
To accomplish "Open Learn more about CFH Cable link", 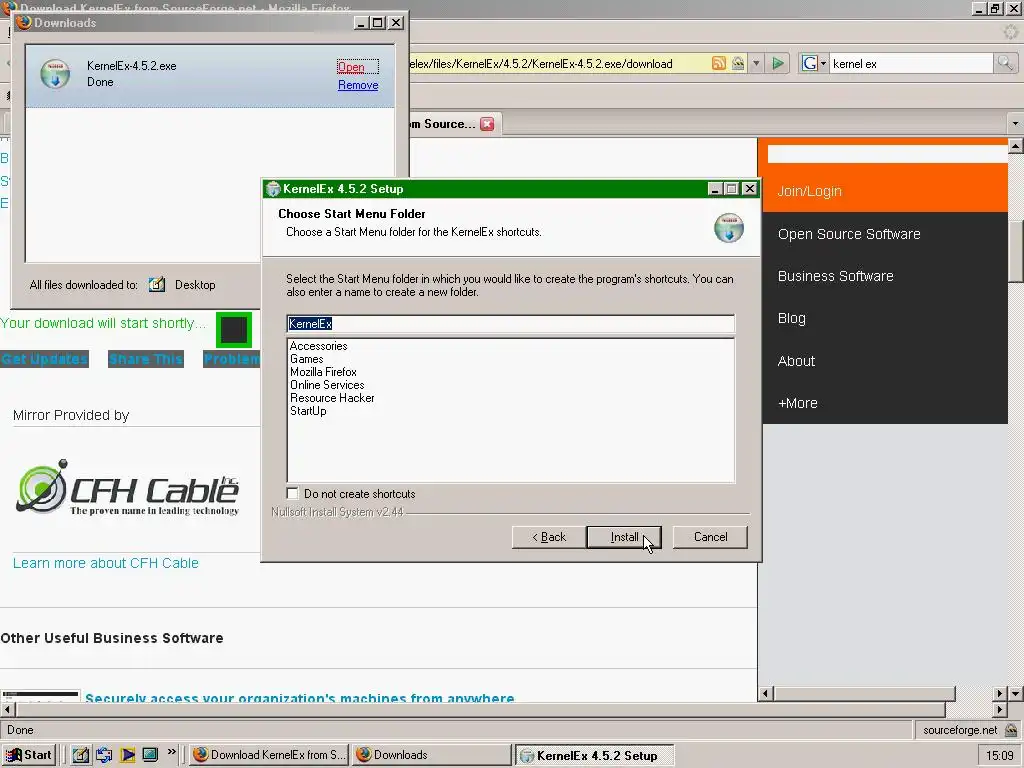I will tap(106, 563).
